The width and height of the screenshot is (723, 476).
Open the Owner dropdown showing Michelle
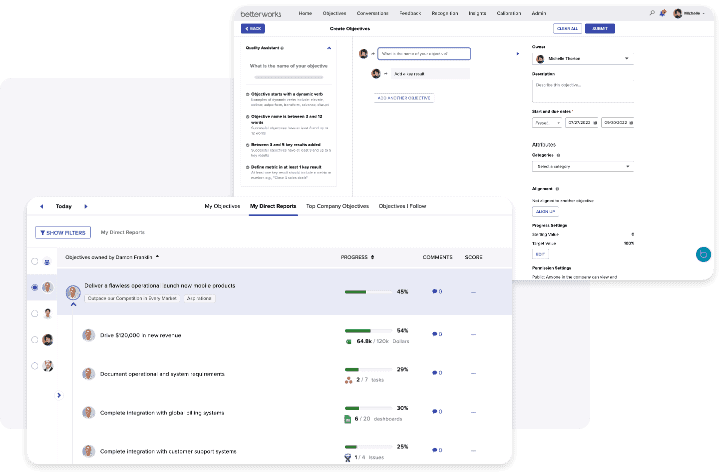tap(583, 59)
